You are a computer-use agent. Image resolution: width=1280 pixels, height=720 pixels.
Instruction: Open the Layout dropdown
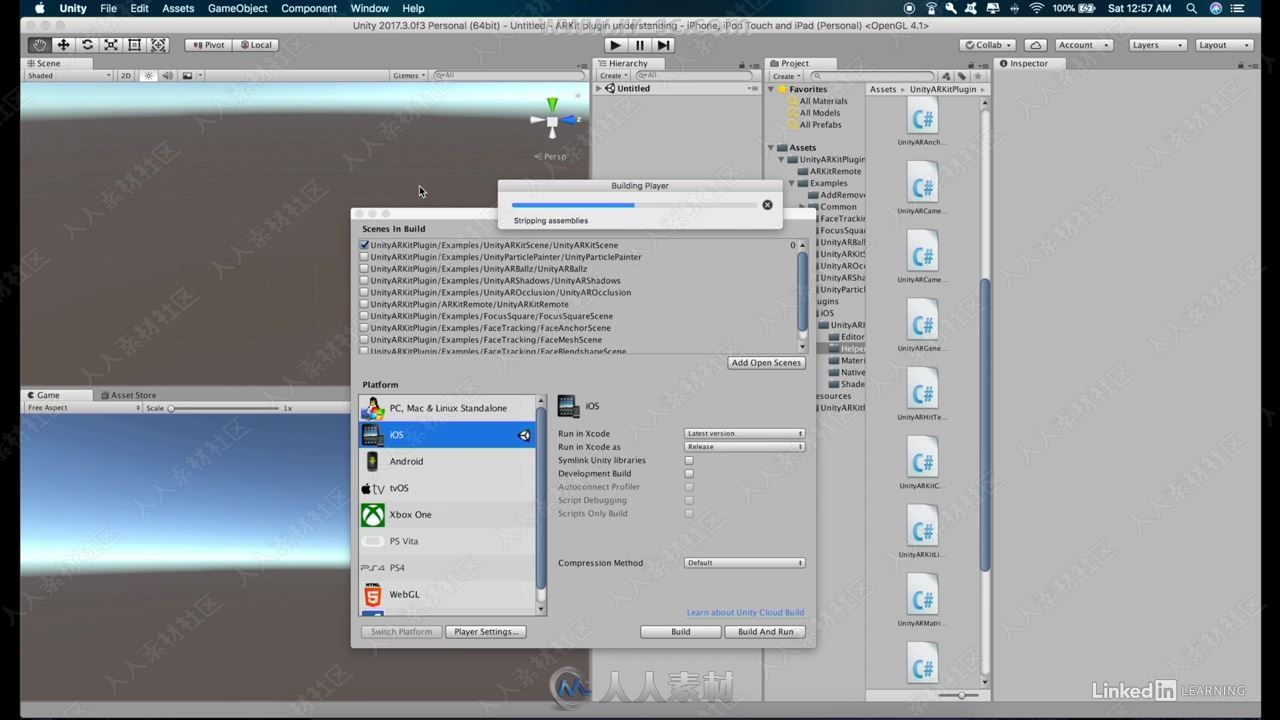1224,45
